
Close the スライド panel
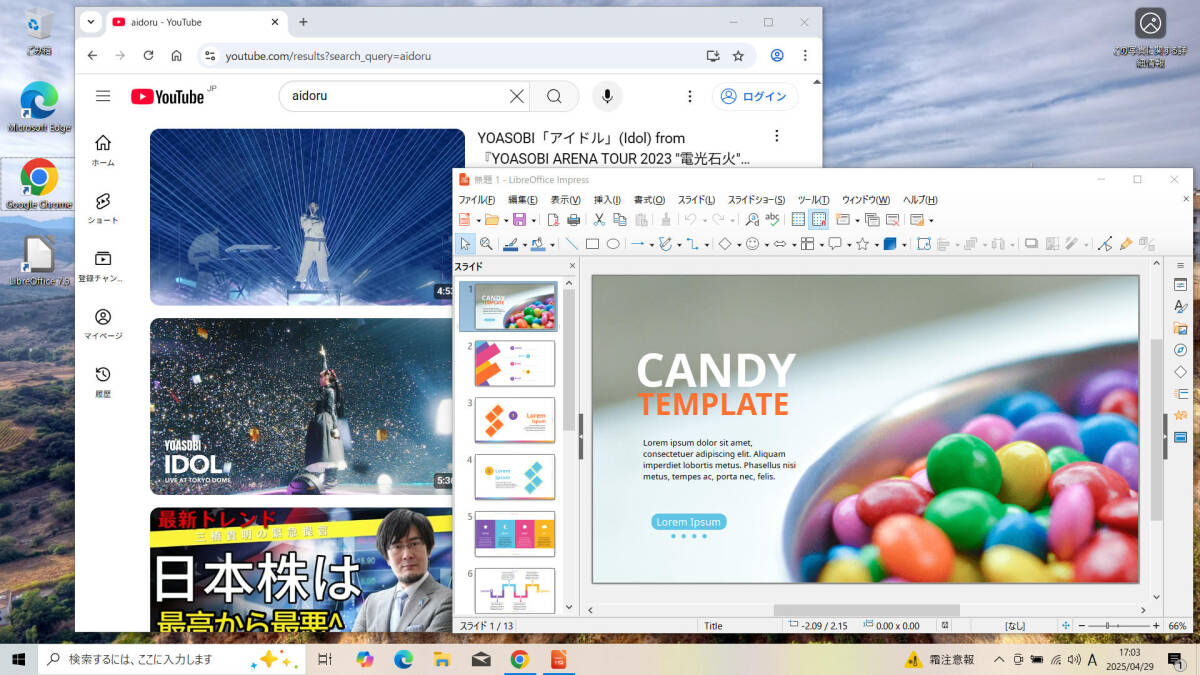pos(572,266)
